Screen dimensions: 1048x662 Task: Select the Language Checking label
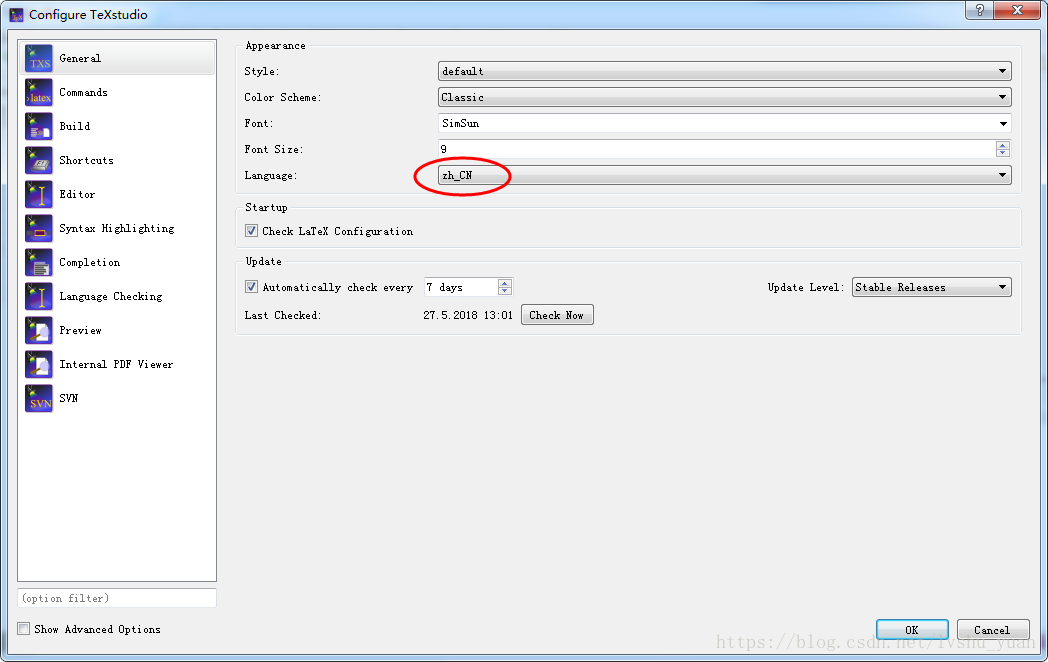coord(111,296)
